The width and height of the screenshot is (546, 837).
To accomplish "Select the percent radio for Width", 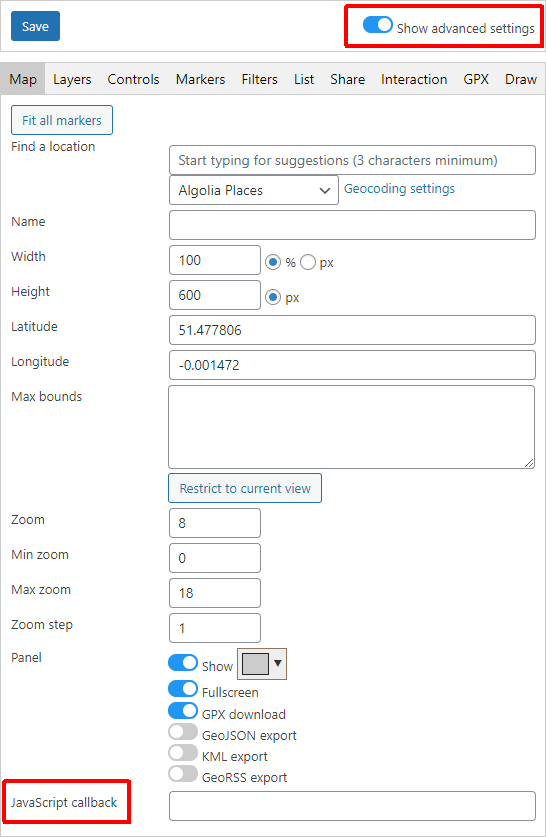I will click(273, 262).
